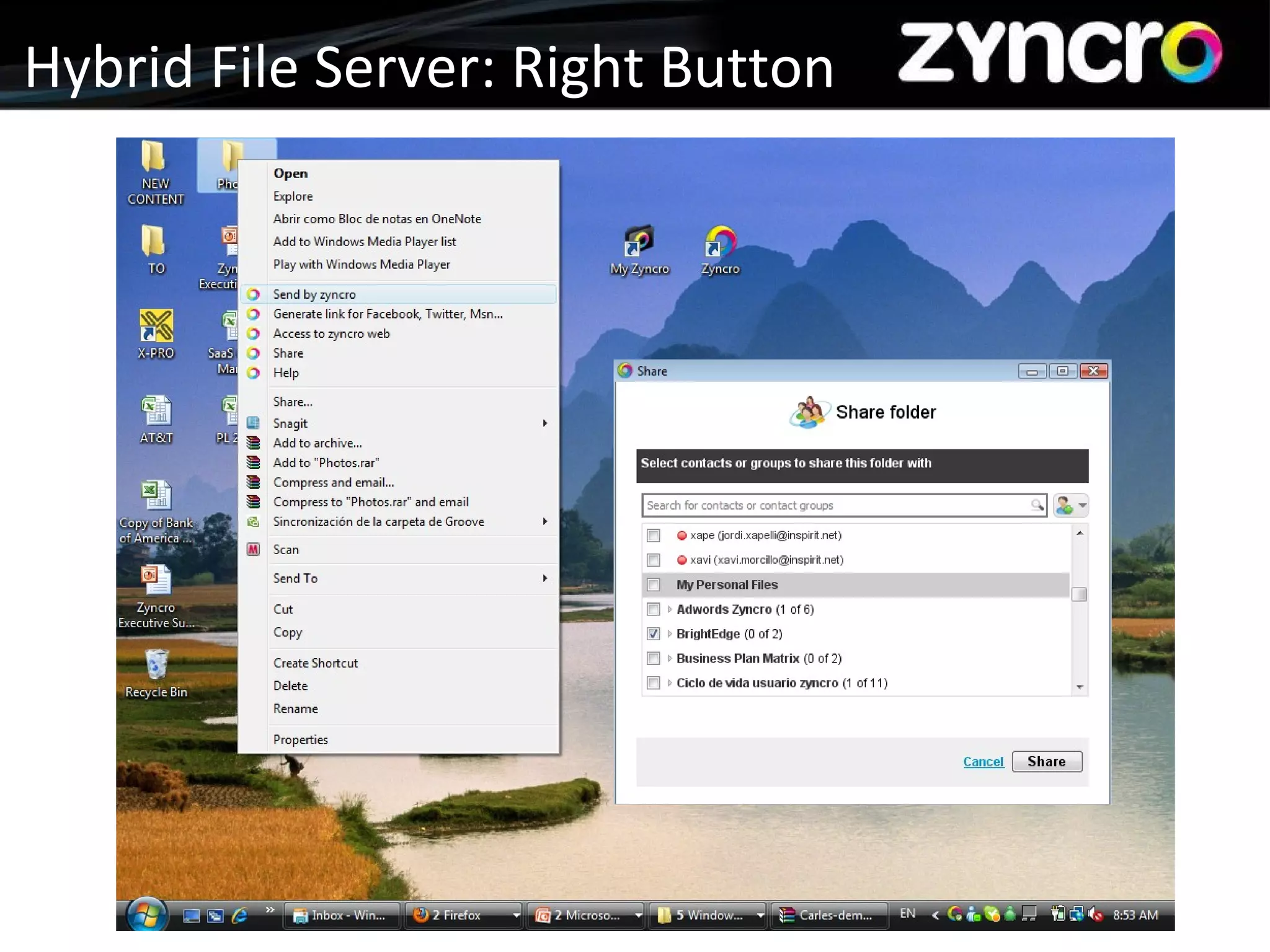The image size is (1270, 952).
Task: Click the Zyncro icon beside Generate link entry
Action: [253, 314]
